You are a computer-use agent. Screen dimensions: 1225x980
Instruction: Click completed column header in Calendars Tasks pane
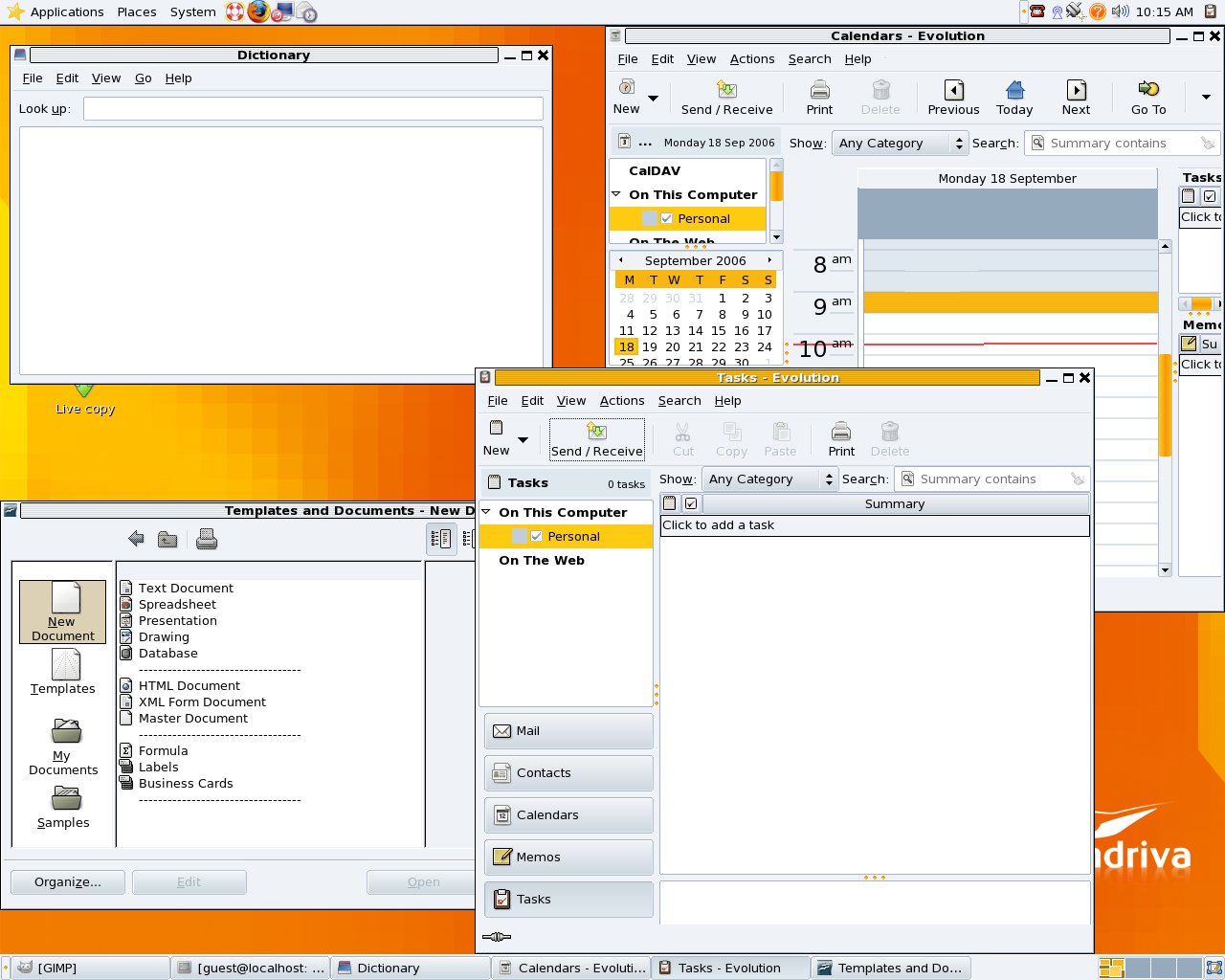1210,196
